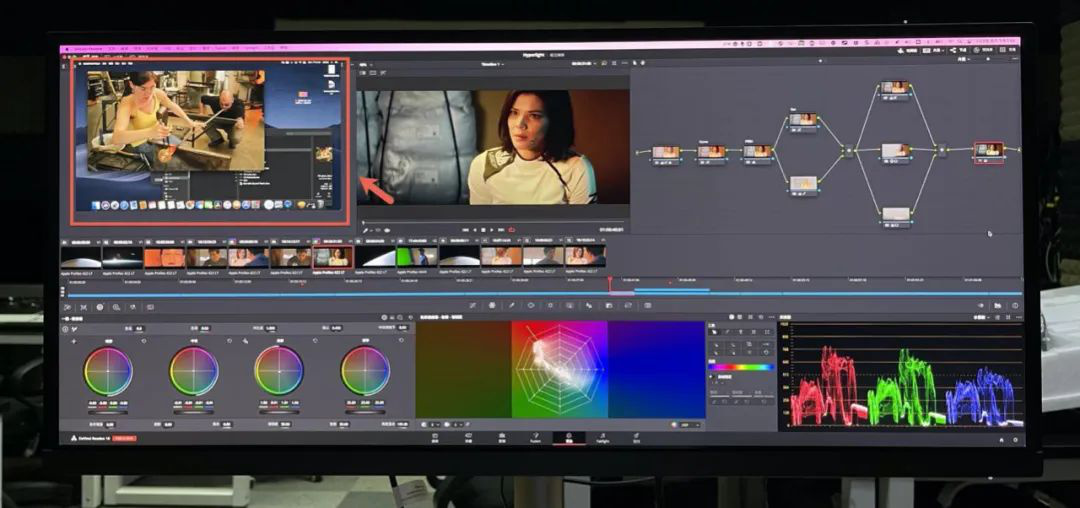Open the Curves palette
Image resolution: width=1080 pixels, height=508 pixels.
pyautogui.click(x=472, y=305)
